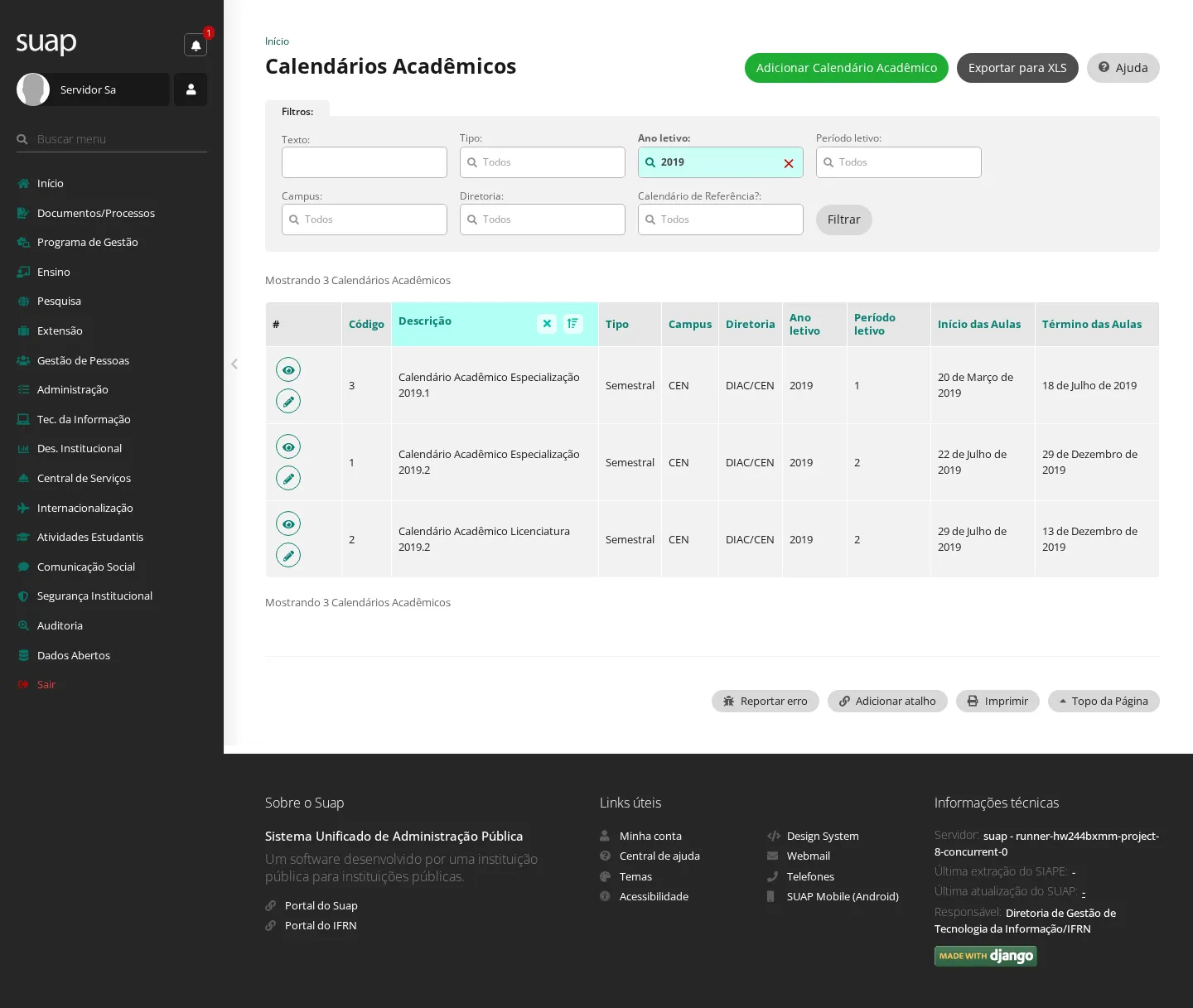Viewport: 1193px width, 1008px height.
Task: Clear the 2019 Ano letivo filter
Action: pos(789,163)
